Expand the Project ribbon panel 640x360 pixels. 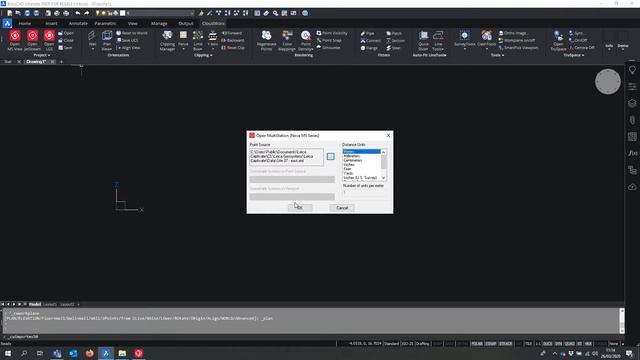[x=42, y=55]
